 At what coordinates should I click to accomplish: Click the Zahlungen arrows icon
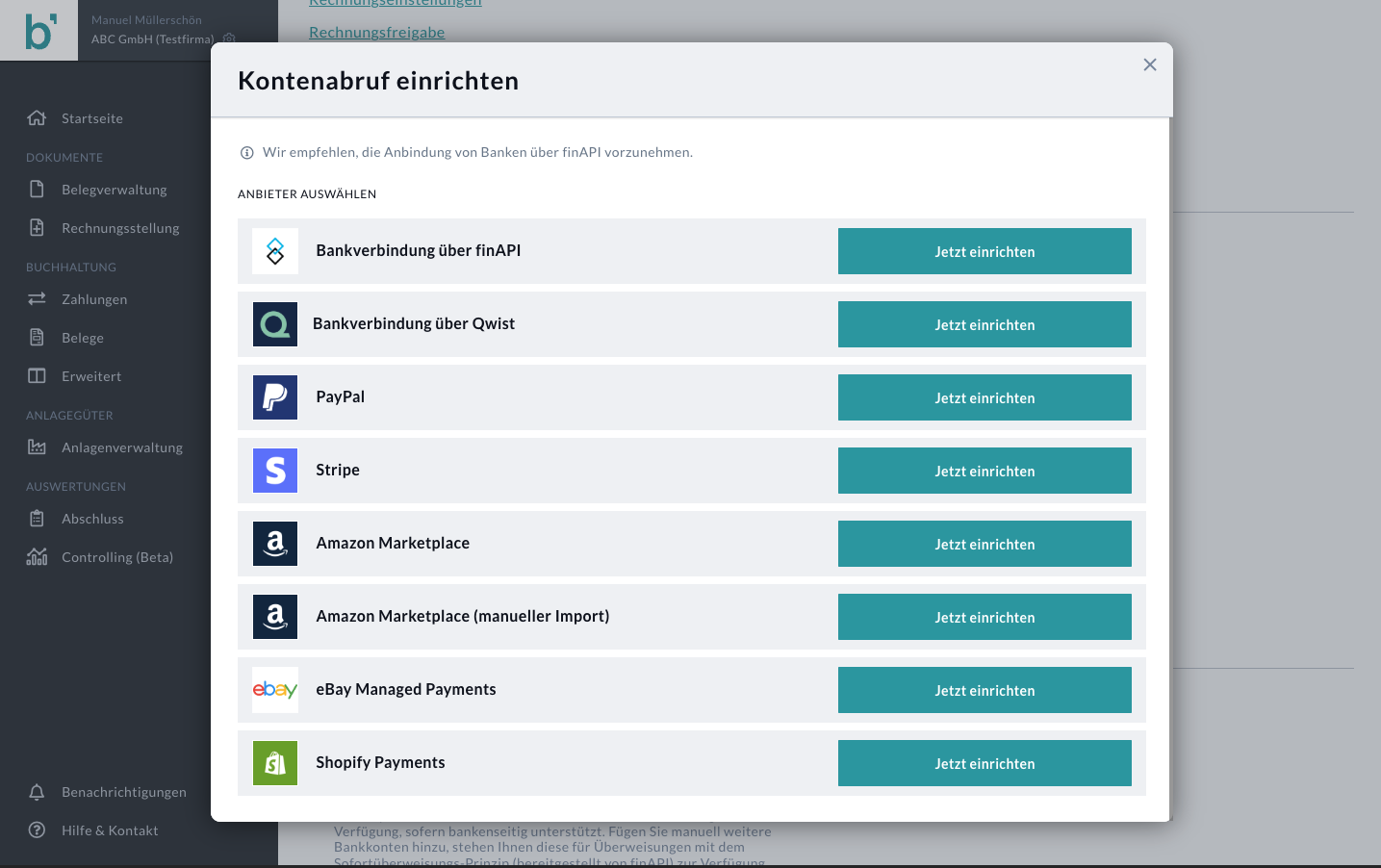[37, 299]
